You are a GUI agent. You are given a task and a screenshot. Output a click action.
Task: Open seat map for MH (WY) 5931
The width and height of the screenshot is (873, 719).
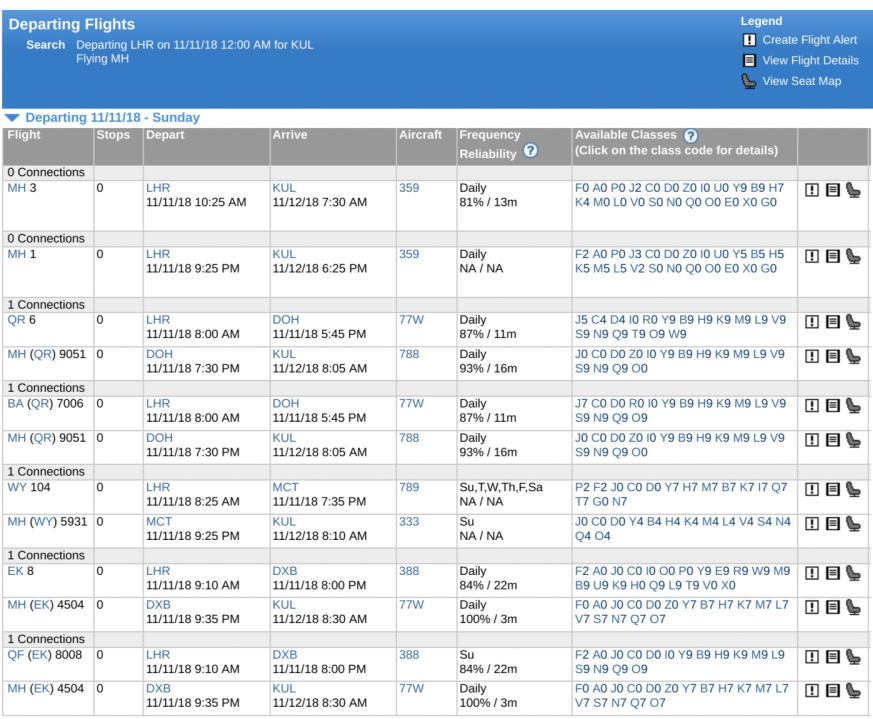pos(853,524)
